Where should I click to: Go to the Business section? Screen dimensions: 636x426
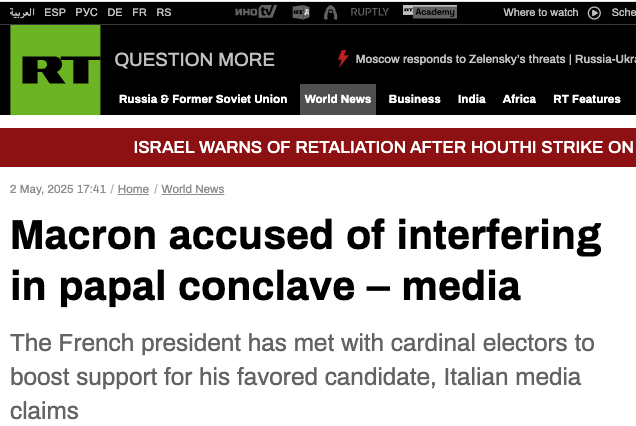pyautogui.click(x=415, y=99)
